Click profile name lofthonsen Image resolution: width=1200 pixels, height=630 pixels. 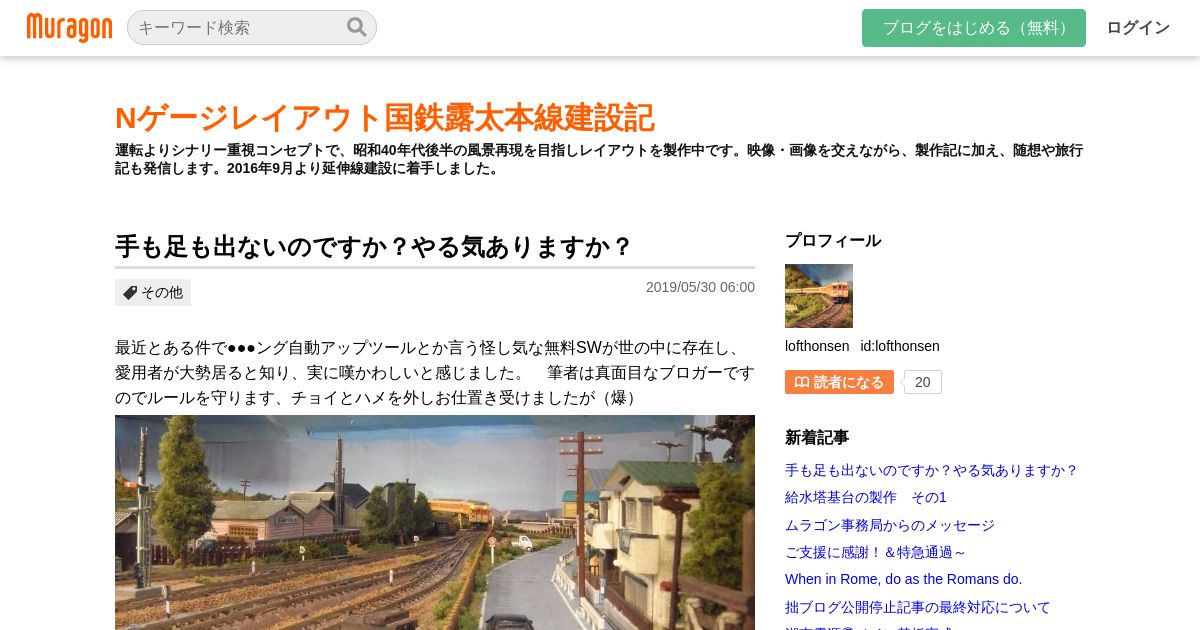tap(817, 346)
